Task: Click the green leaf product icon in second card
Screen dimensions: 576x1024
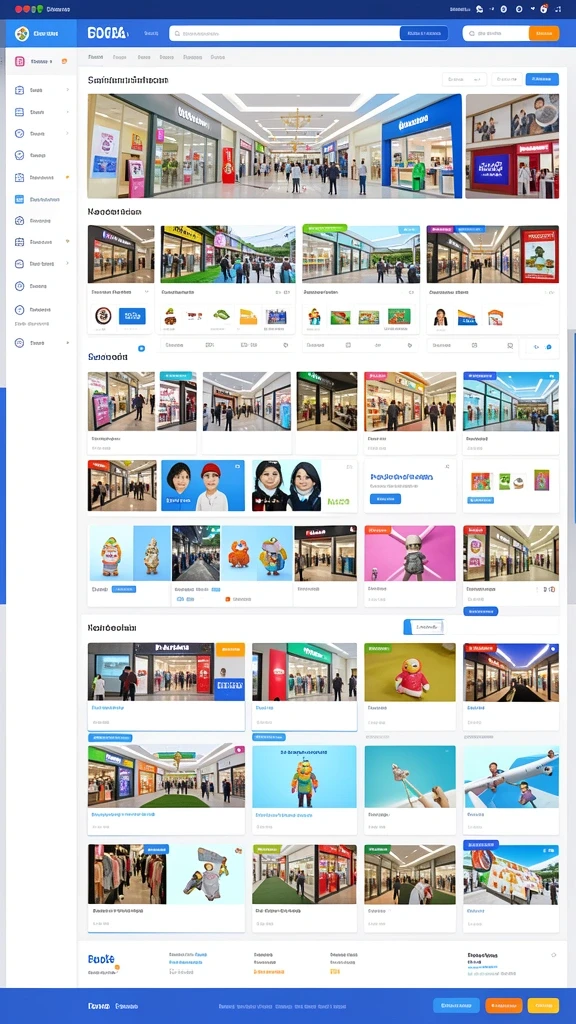Action: tap(221, 315)
